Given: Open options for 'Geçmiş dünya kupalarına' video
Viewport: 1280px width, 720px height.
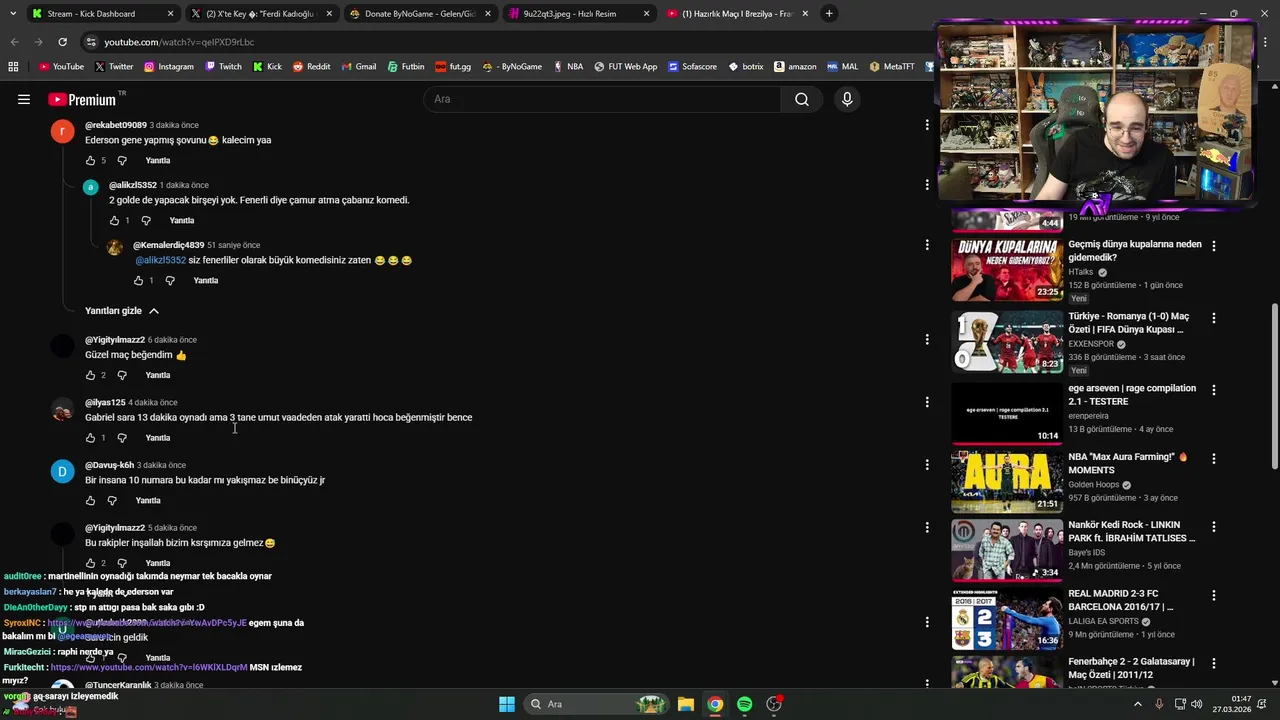Looking at the screenshot, I should (x=1214, y=246).
